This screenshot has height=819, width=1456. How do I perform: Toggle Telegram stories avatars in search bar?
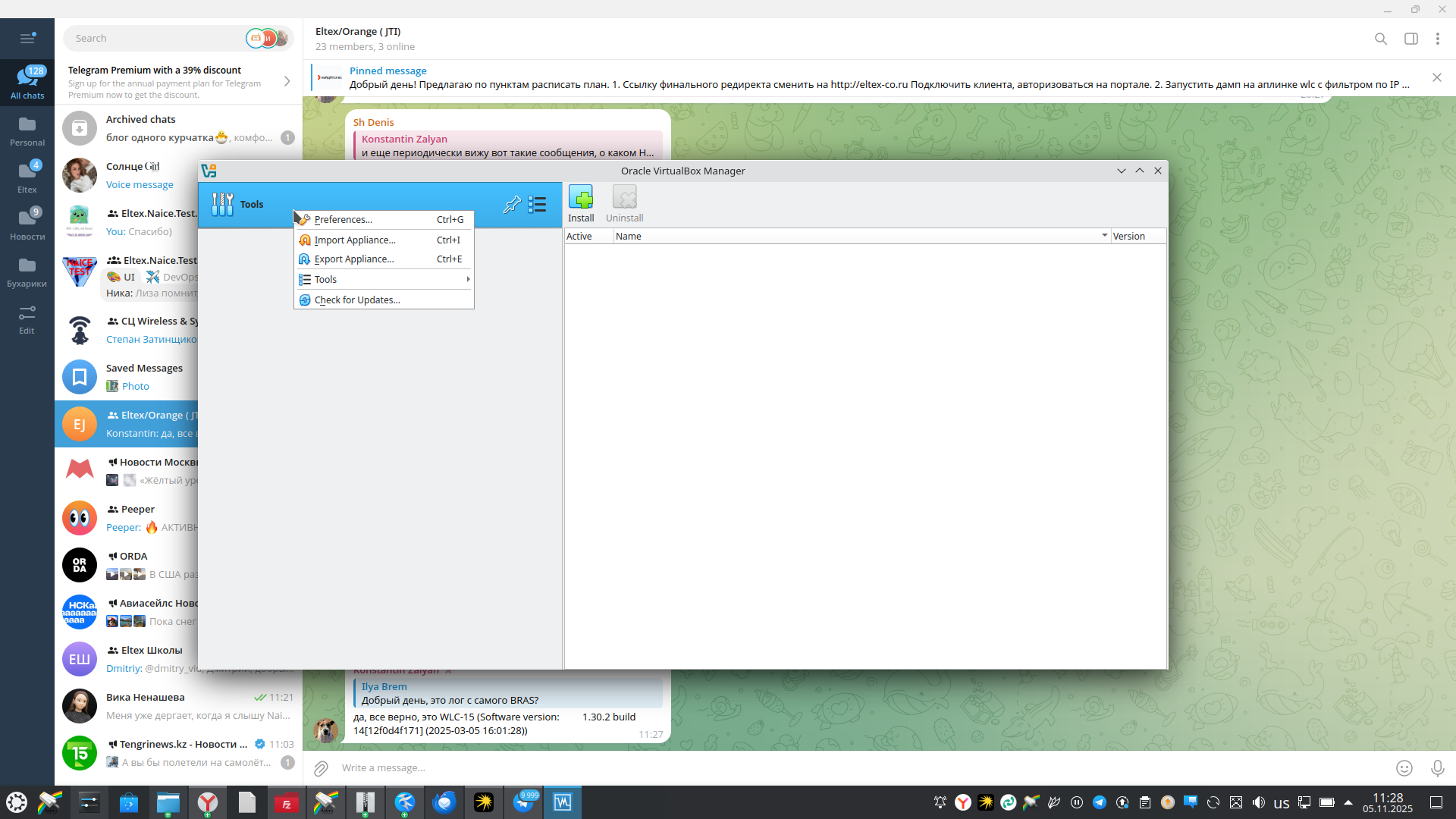[267, 39]
